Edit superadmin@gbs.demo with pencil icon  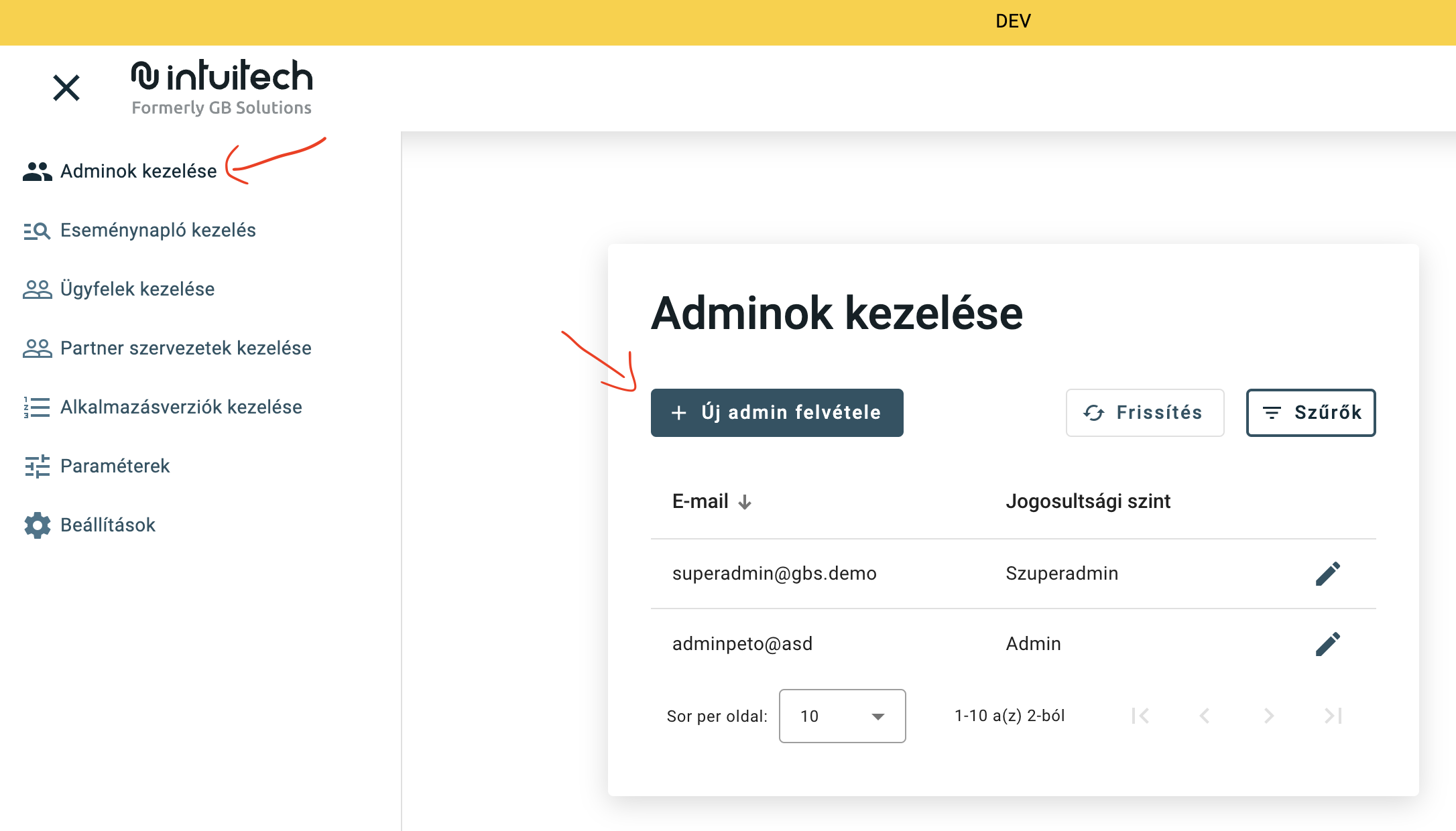1328,573
